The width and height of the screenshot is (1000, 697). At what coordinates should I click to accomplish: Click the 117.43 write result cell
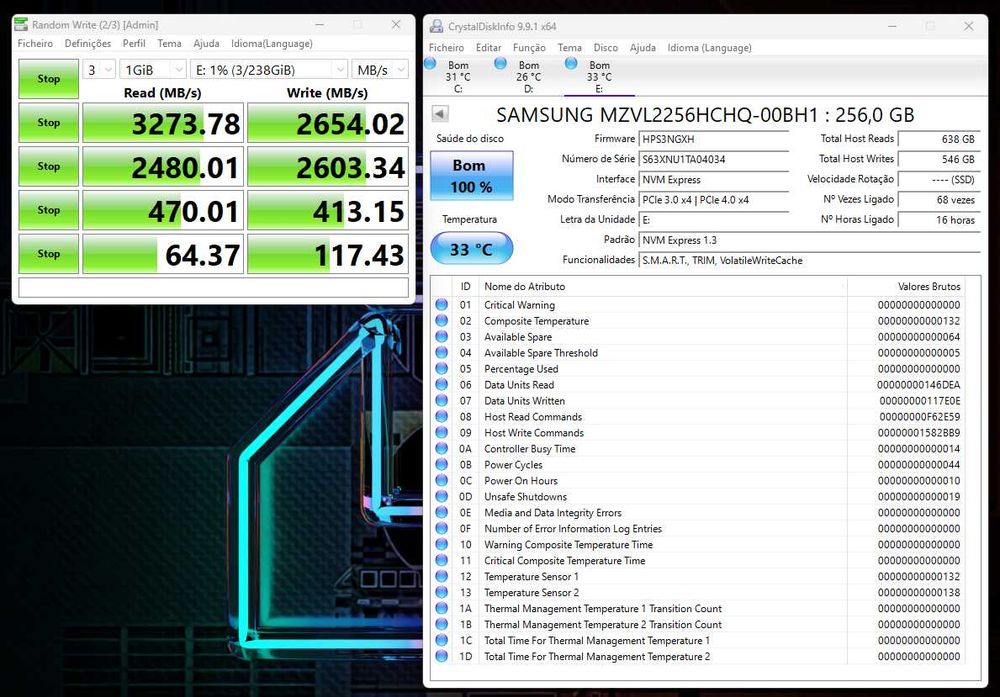pos(328,254)
